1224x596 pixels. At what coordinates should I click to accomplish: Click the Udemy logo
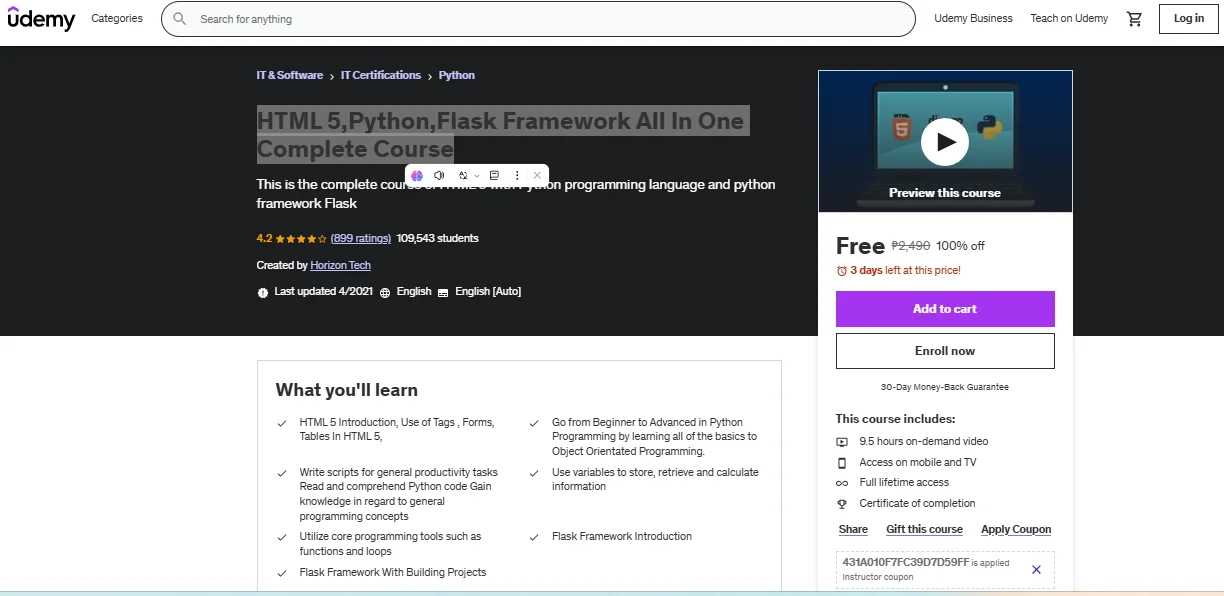41,18
